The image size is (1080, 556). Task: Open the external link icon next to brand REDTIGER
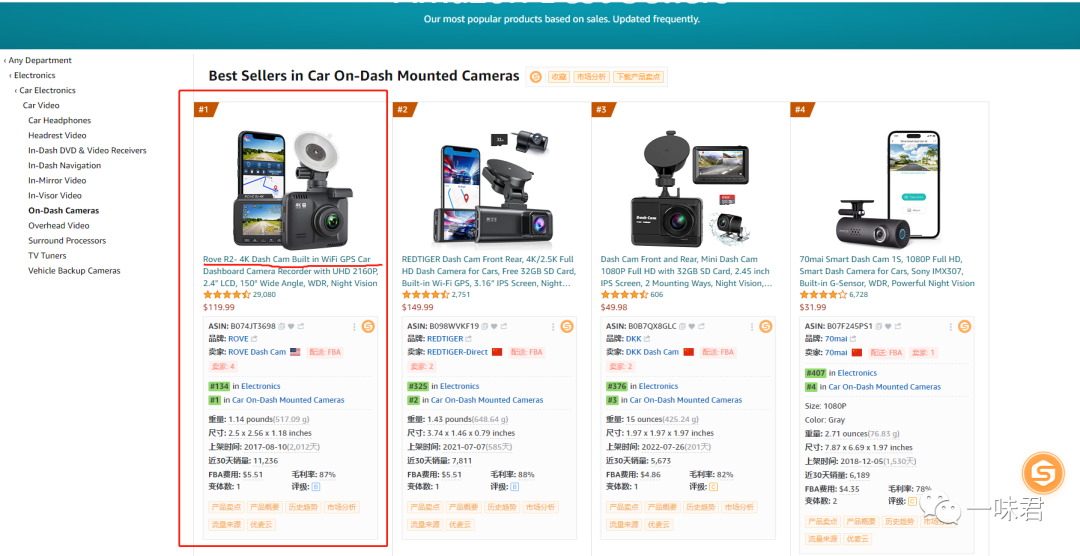[x=469, y=339]
